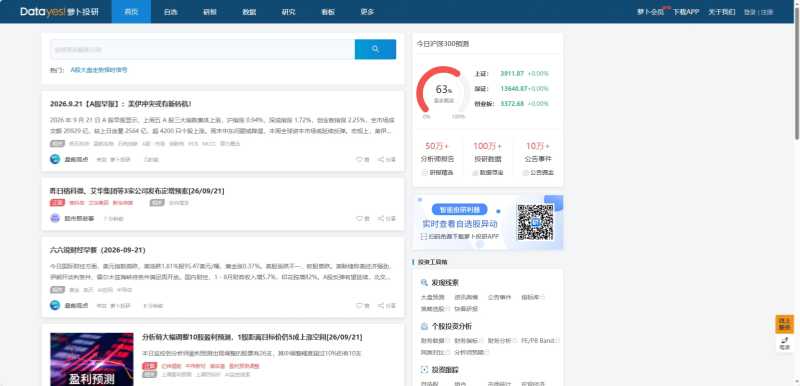
Task: Open the PE/PB Band tool link
Action: 538,340
